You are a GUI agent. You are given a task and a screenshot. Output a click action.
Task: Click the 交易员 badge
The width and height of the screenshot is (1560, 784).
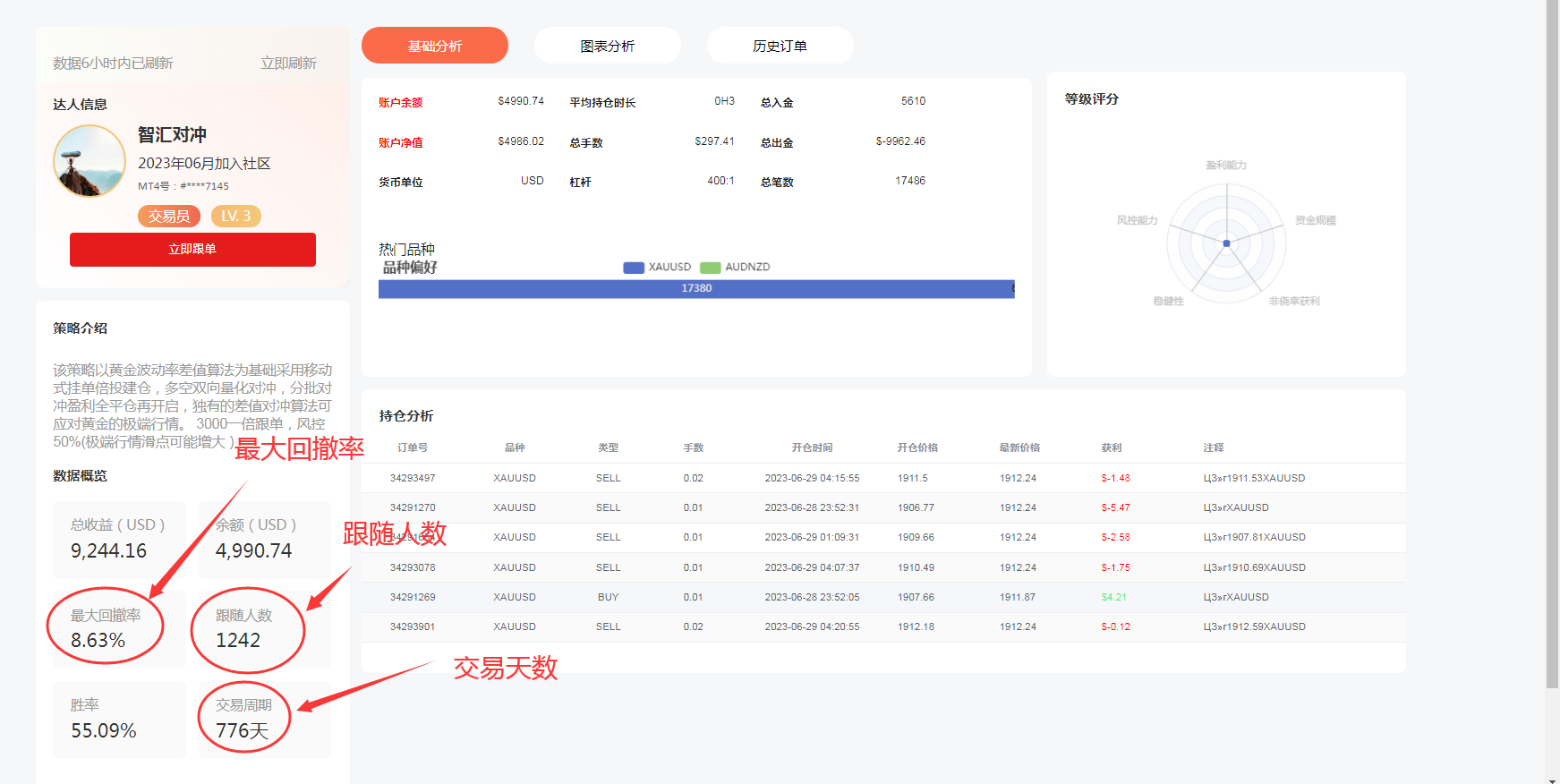[x=169, y=216]
